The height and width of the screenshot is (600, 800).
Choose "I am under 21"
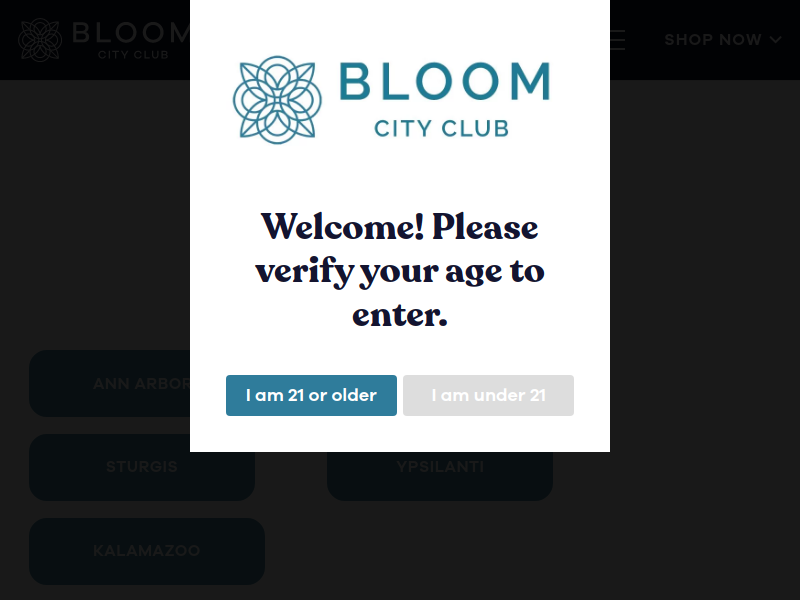(x=488, y=395)
